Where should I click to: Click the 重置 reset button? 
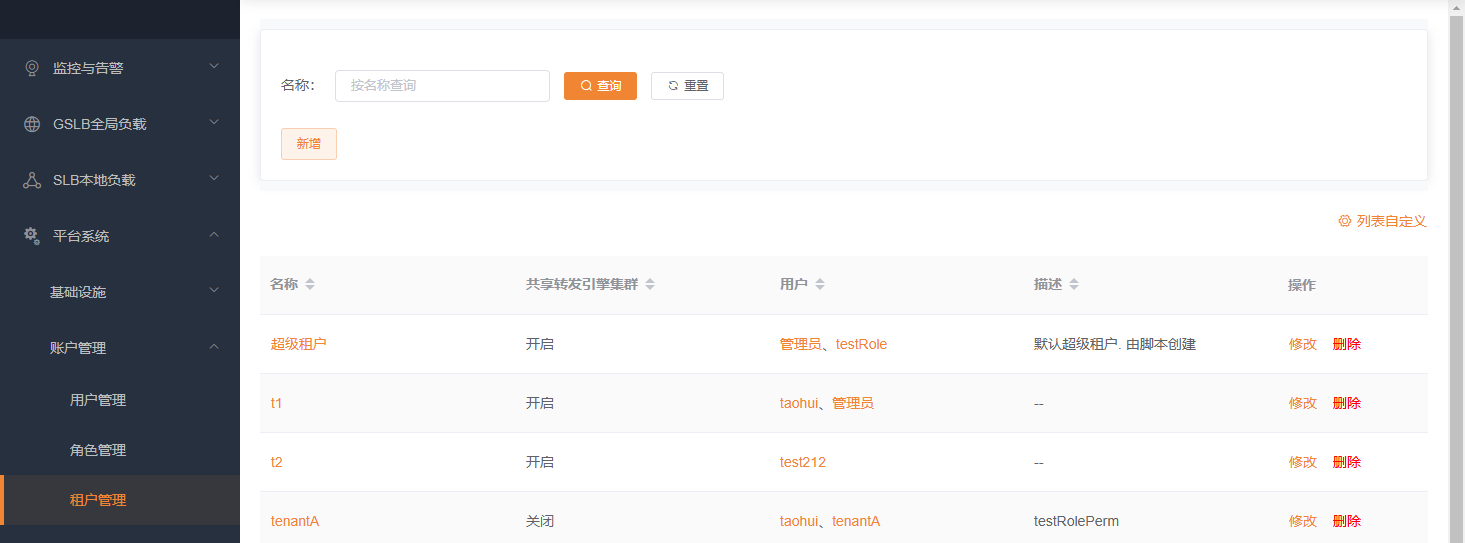point(687,86)
